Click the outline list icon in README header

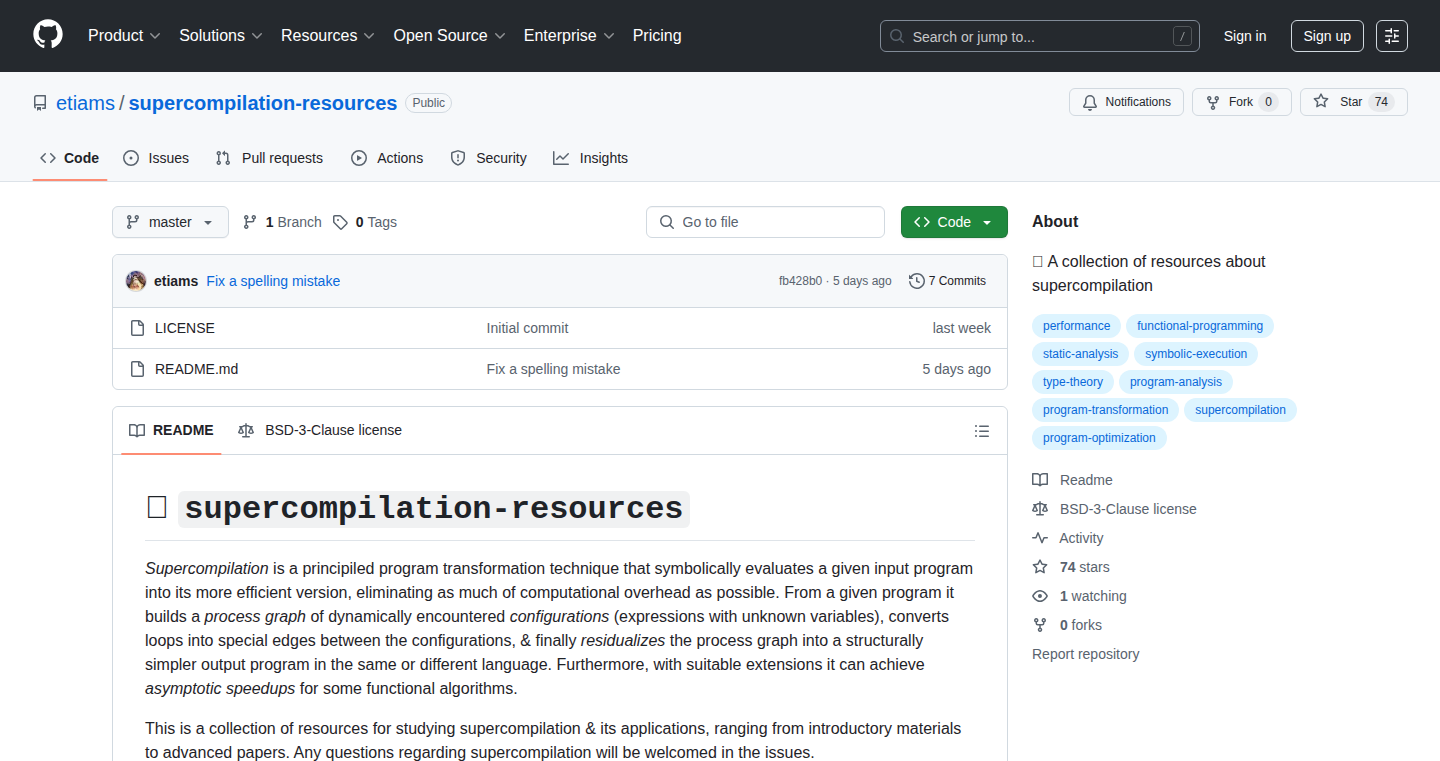[x=982, y=431]
